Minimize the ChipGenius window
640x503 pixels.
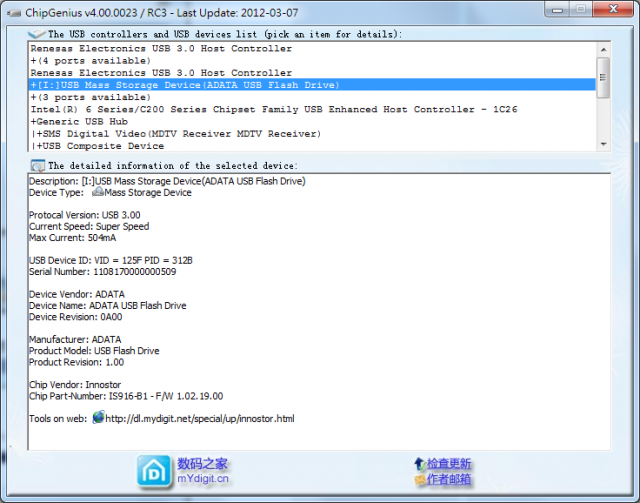[x=558, y=10]
